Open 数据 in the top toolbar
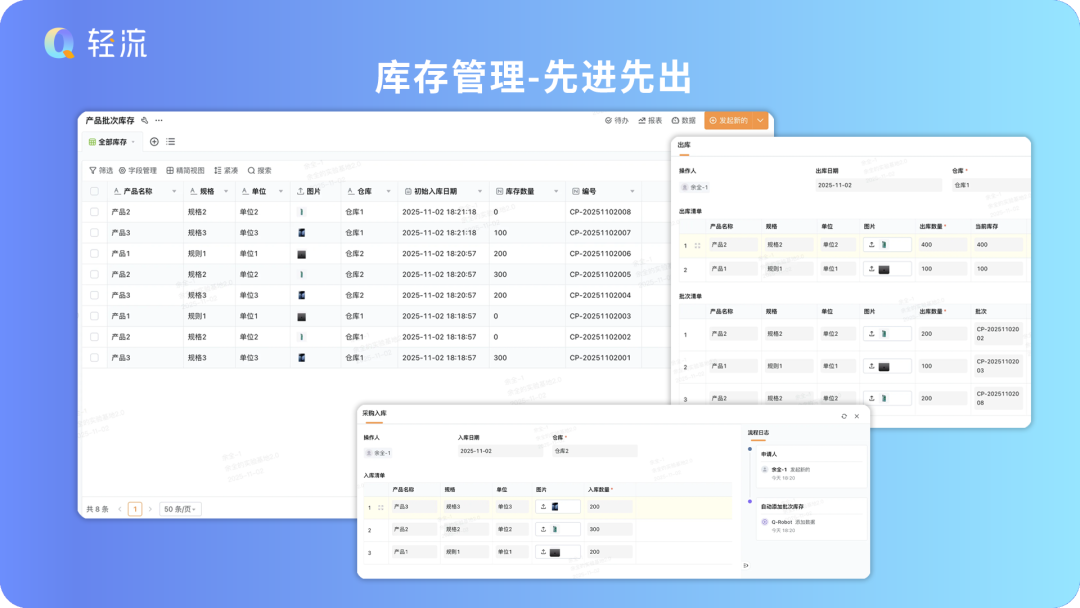This screenshot has width=1080, height=608. (x=684, y=120)
